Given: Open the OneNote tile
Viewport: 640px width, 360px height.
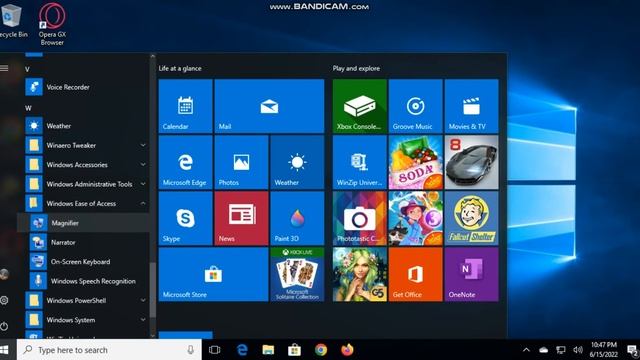Looking at the screenshot, I should coord(471,274).
